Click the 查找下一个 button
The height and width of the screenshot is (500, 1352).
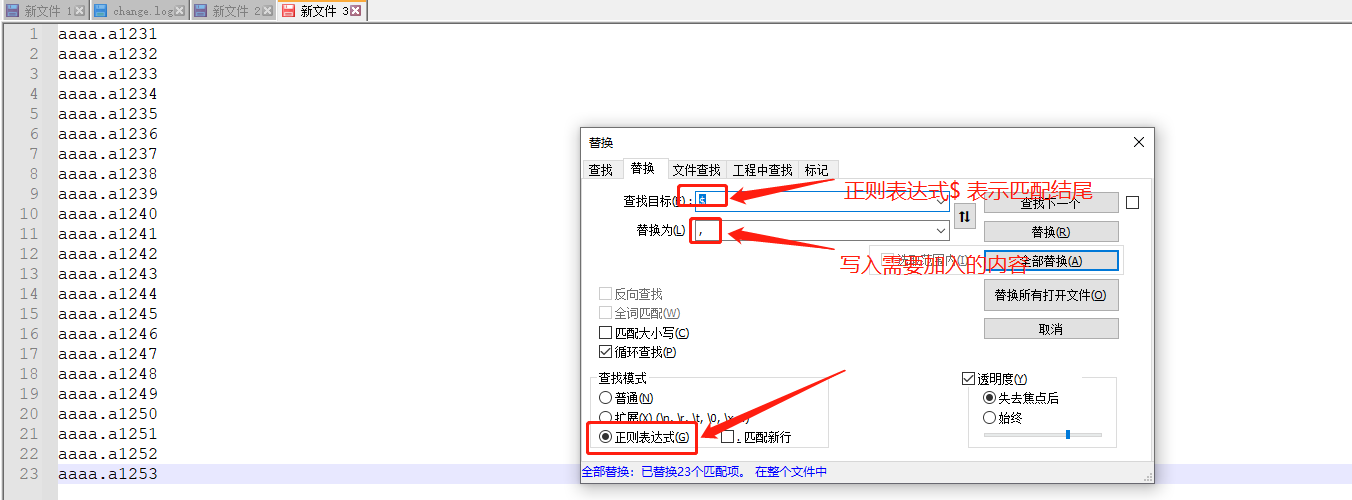1051,203
